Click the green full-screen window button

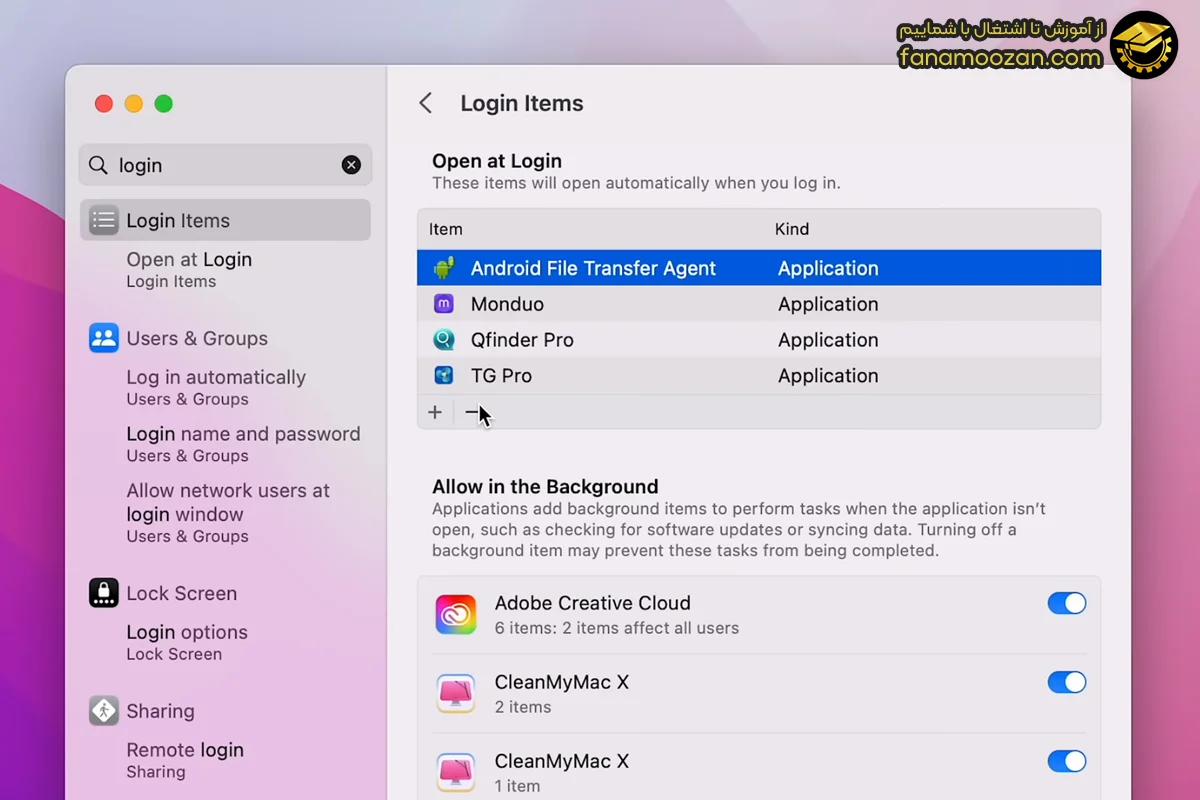tap(164, 104)
